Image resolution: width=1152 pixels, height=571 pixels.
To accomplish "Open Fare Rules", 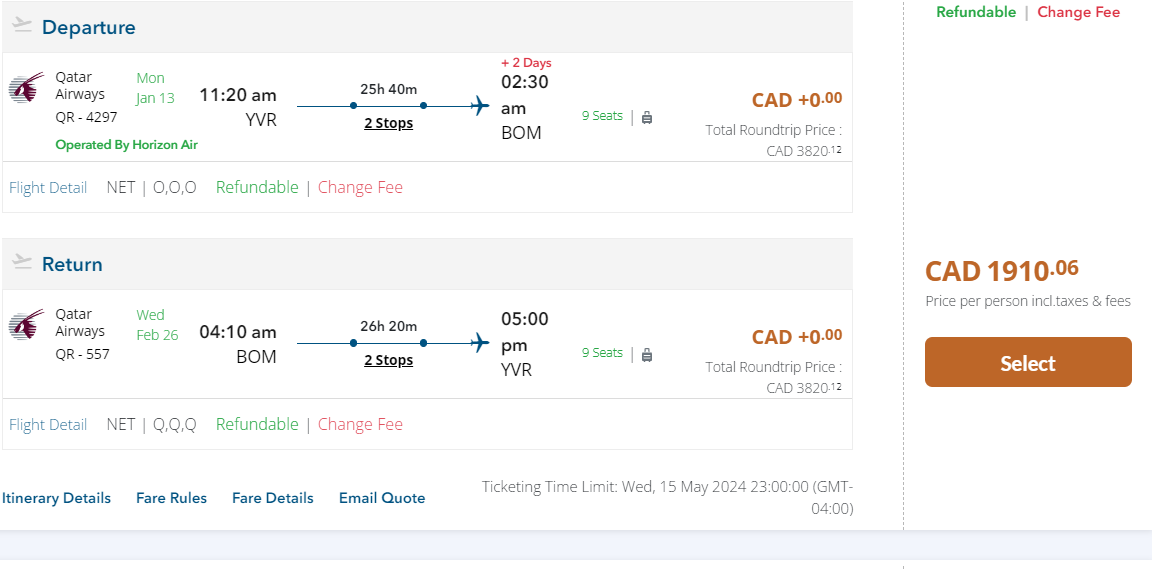I will [171, 498].
